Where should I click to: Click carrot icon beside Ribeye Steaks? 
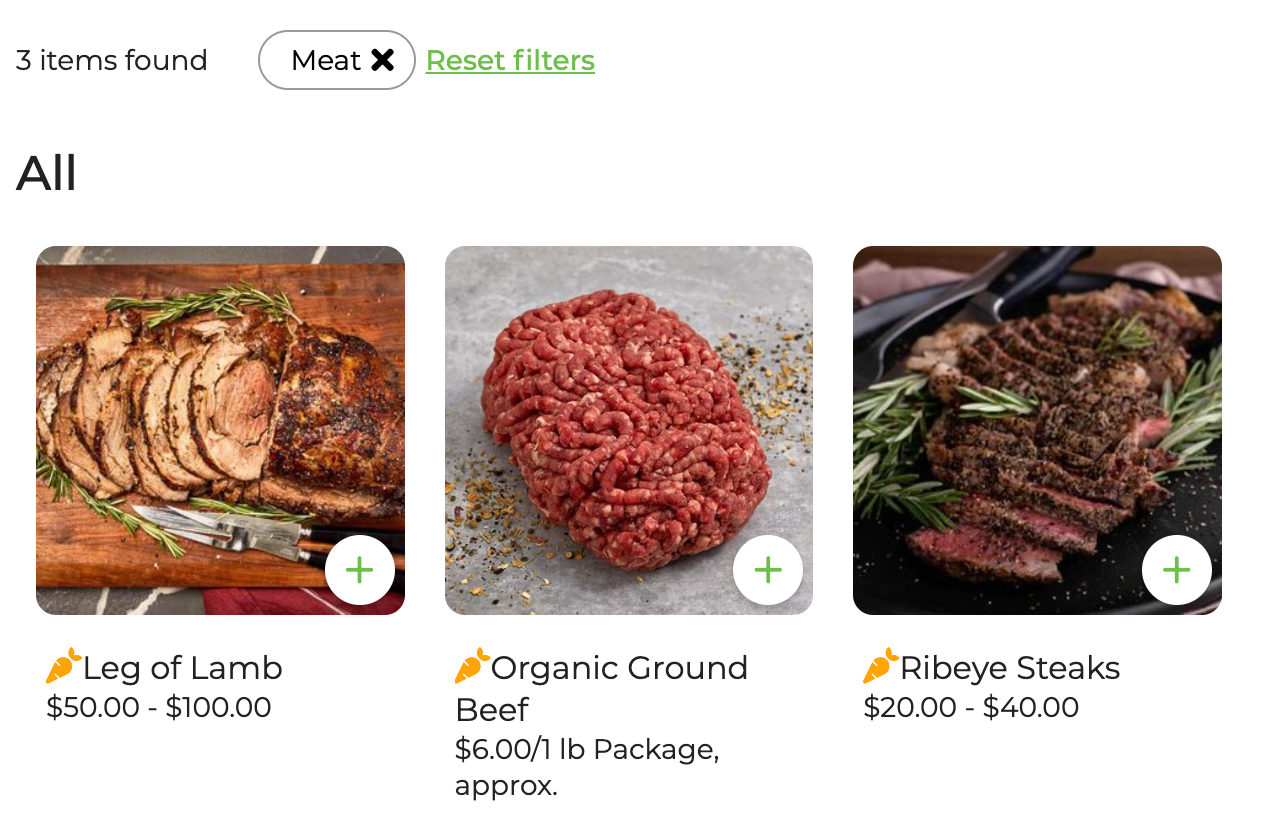coord(880,666)
